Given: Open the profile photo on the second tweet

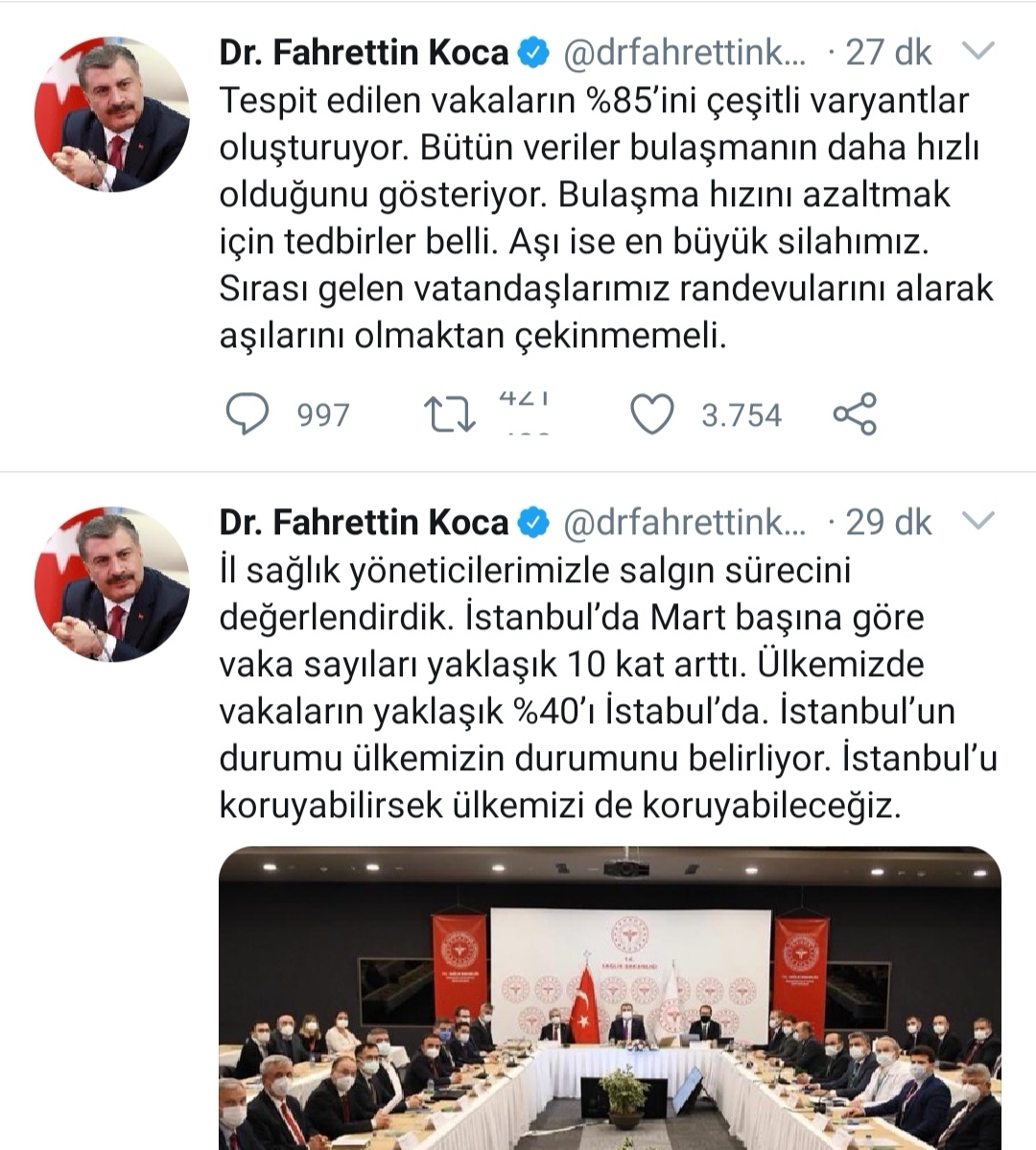Looking at the screenshot, I should 112,584.
